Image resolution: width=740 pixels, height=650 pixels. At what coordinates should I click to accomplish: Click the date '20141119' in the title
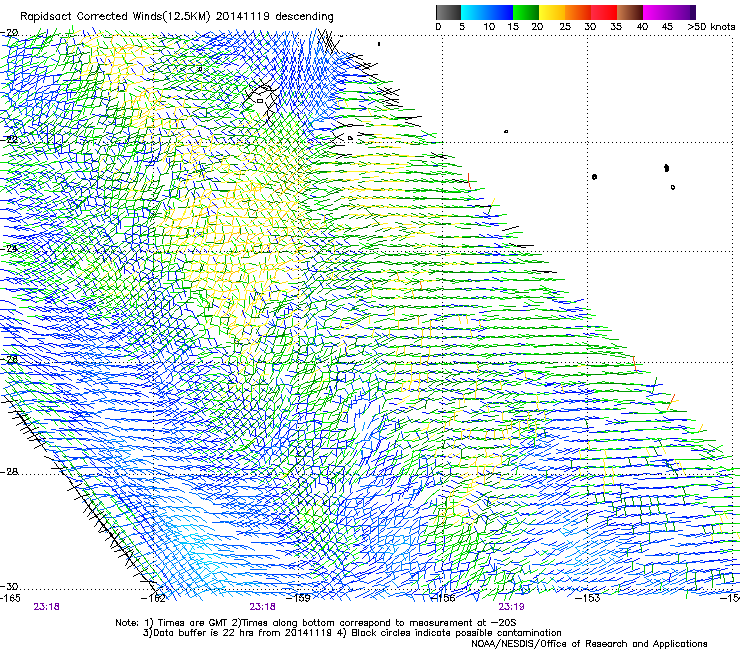pos(243,16)
